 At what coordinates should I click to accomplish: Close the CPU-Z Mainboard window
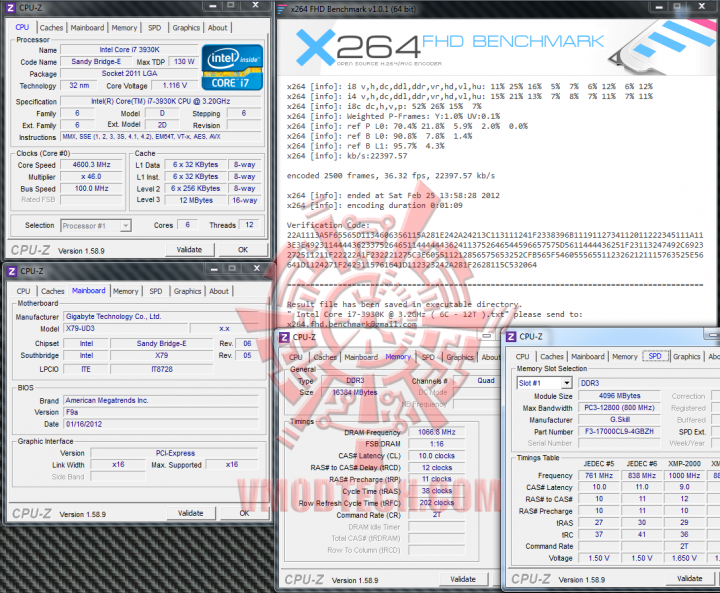click(257, 268)
